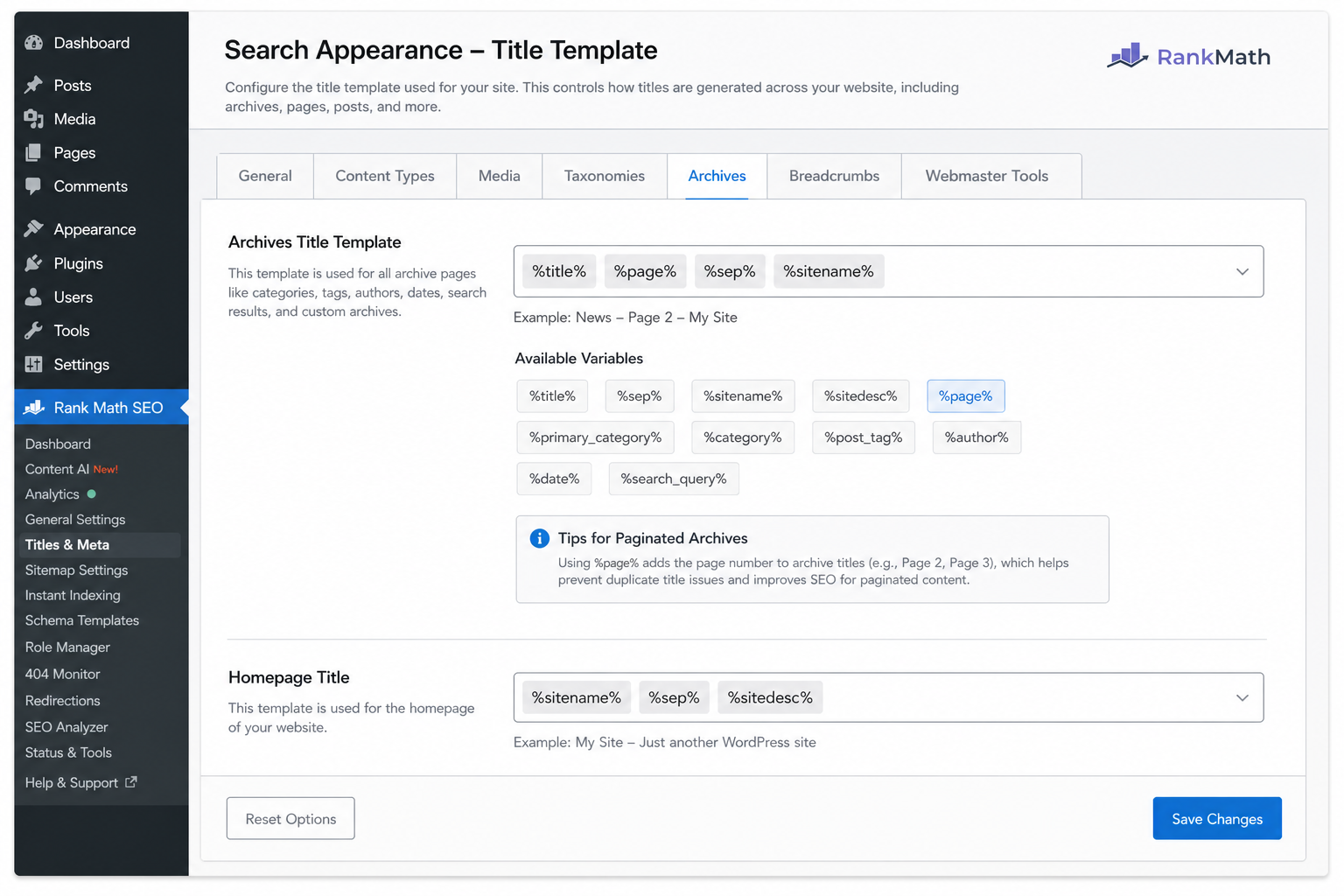Image resolution: width=1344 pixels, height=896 pixels.
Task: Click %sep% tag in Archives template field
Action: click(730, 271)
